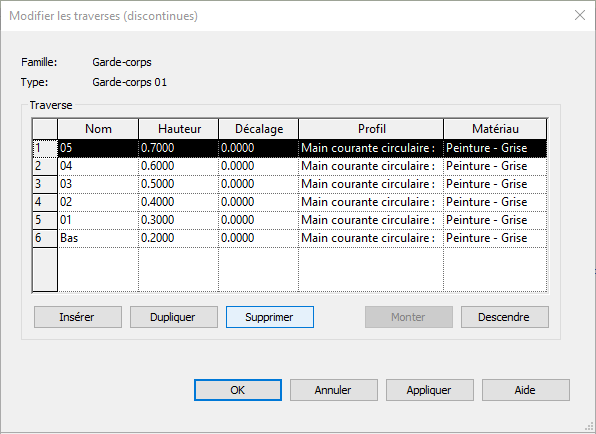Image resolution: width=596 pixels, height=434 pixels.
Task: Edit the Hauteur value 0.5000
Action: [178, 184]
